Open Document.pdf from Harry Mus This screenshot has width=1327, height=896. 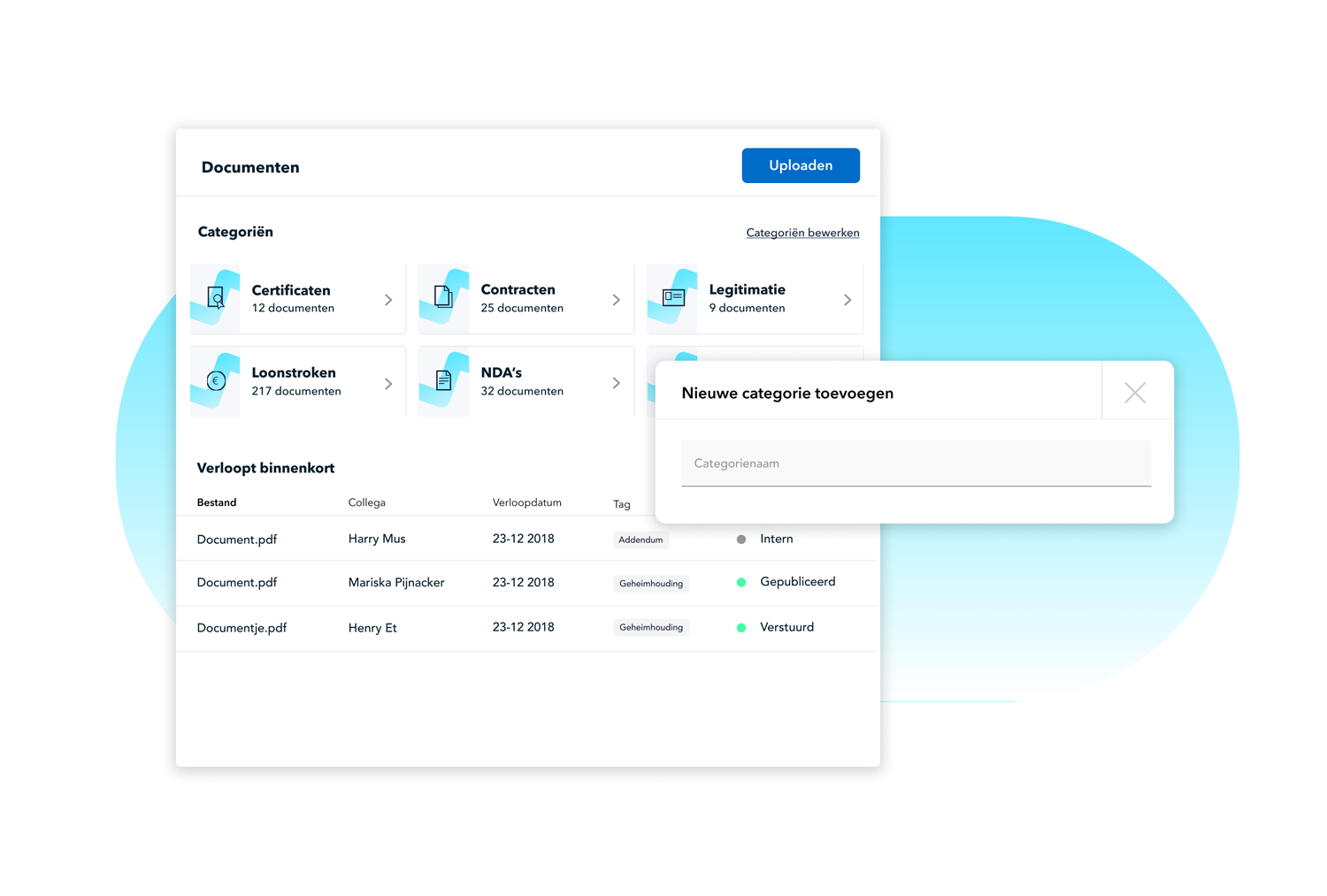[237, 540]
